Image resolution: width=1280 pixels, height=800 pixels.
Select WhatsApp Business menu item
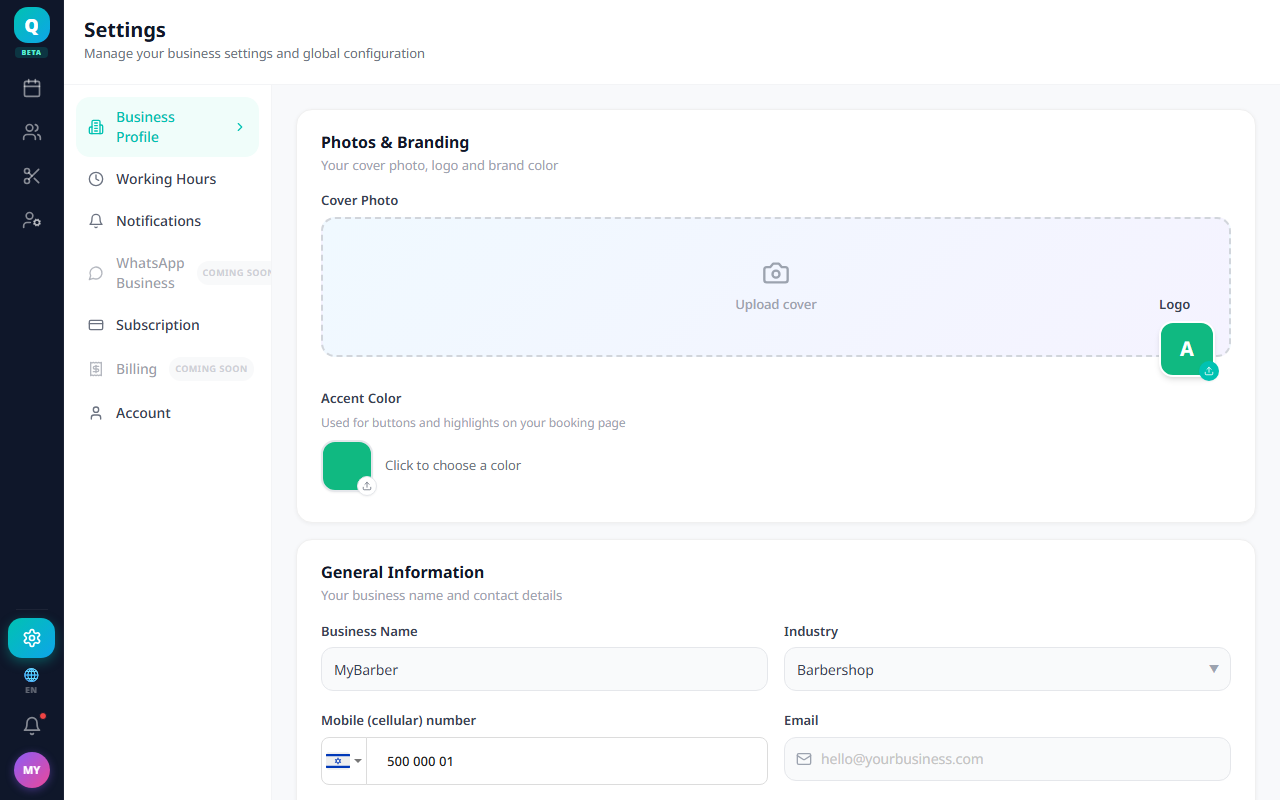click(x=167, y=273)
